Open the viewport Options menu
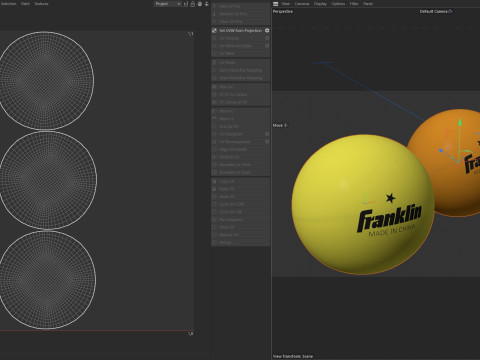 point(338,4)
